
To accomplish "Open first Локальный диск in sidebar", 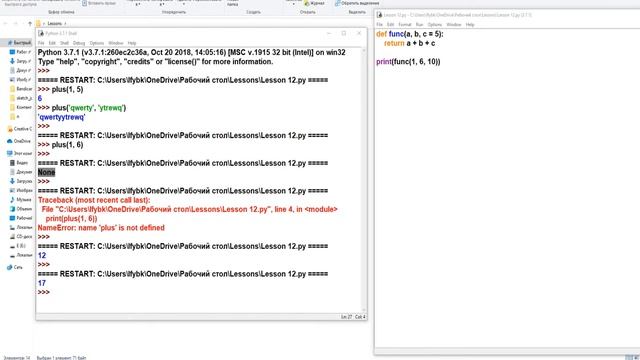I will (21, 227).
